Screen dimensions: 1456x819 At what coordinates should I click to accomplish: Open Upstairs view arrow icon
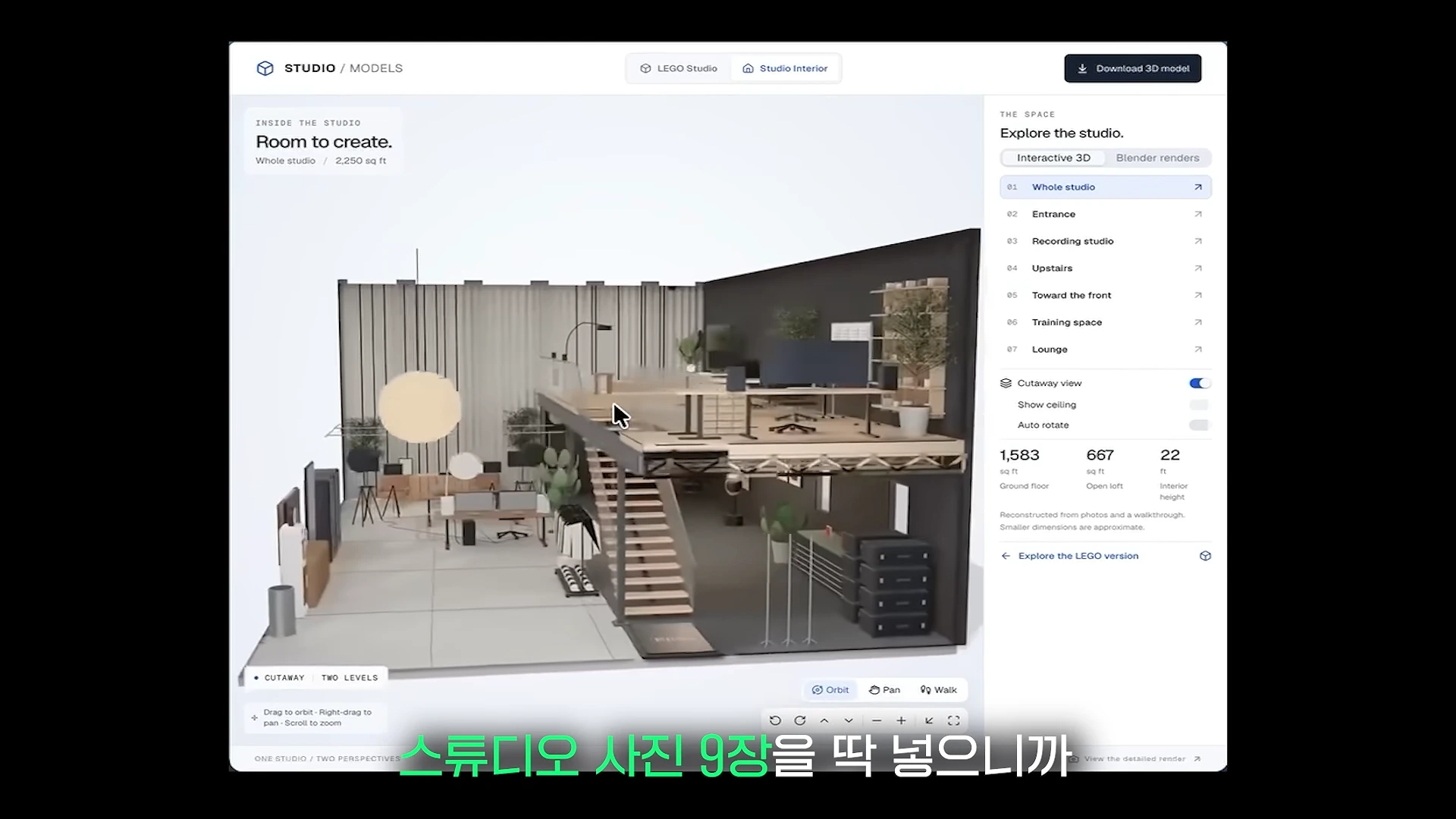(x=1198, y=268)
